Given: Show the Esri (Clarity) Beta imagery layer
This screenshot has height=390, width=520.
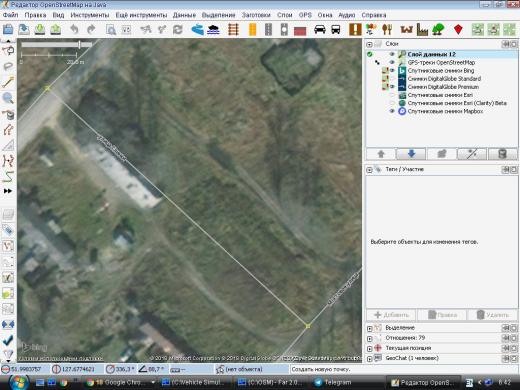Looking at the screenshot, I should tap(392, 103).
